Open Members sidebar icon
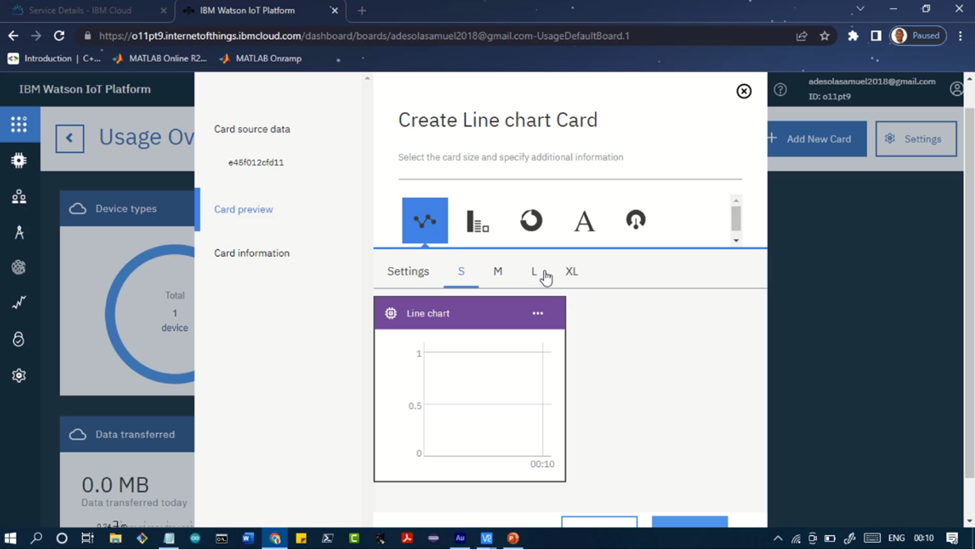Screen dimensions: 975x550 point(19,196)
